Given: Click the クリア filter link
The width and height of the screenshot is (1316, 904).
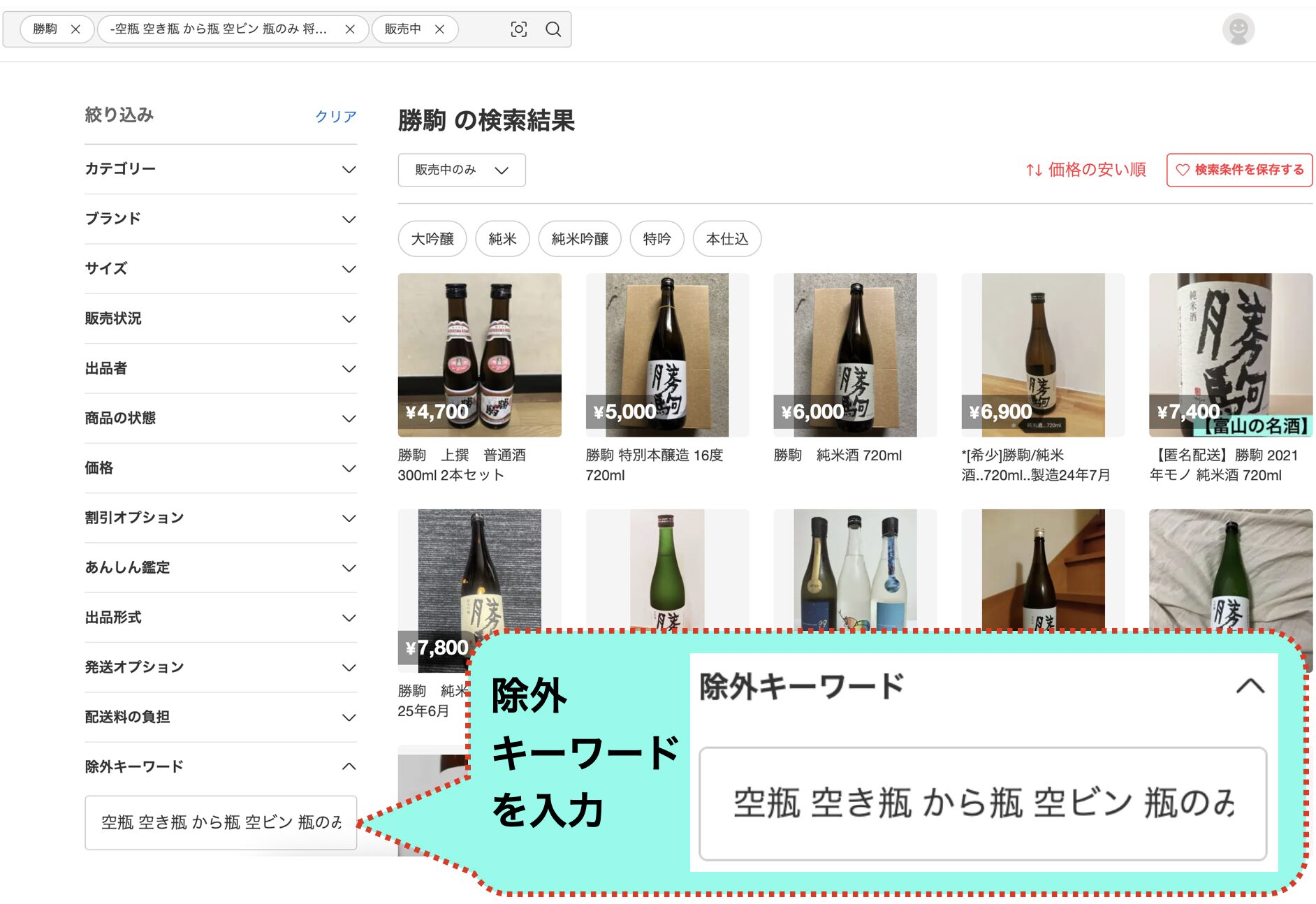Looking at the screenshot, I should coord(335,116).
